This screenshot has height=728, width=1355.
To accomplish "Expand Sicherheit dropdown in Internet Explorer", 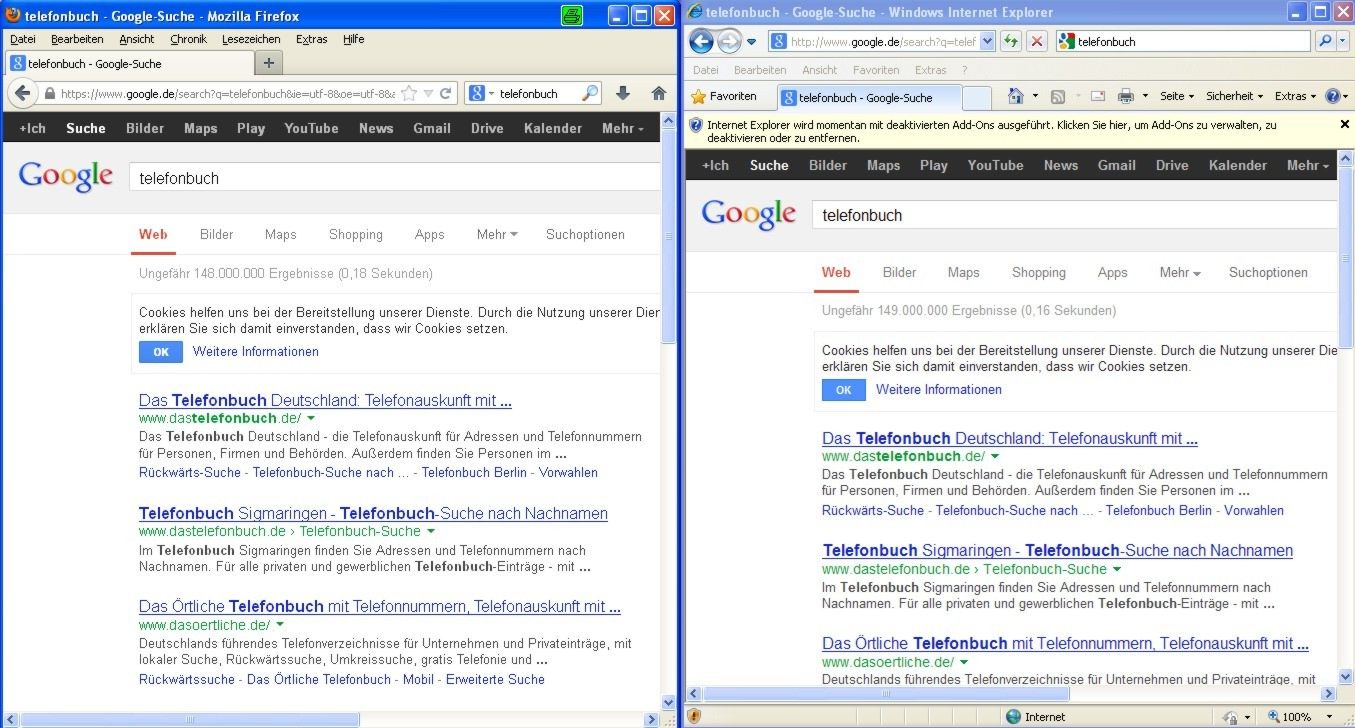I will pos(1235,96).
